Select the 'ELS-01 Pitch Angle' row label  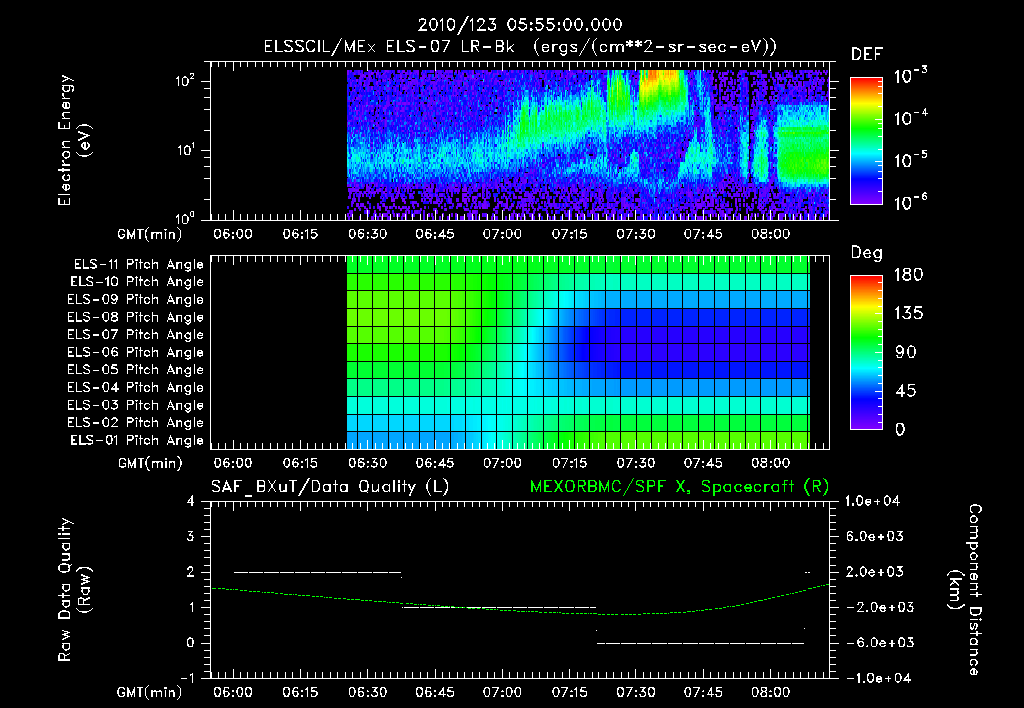point(137,440)
